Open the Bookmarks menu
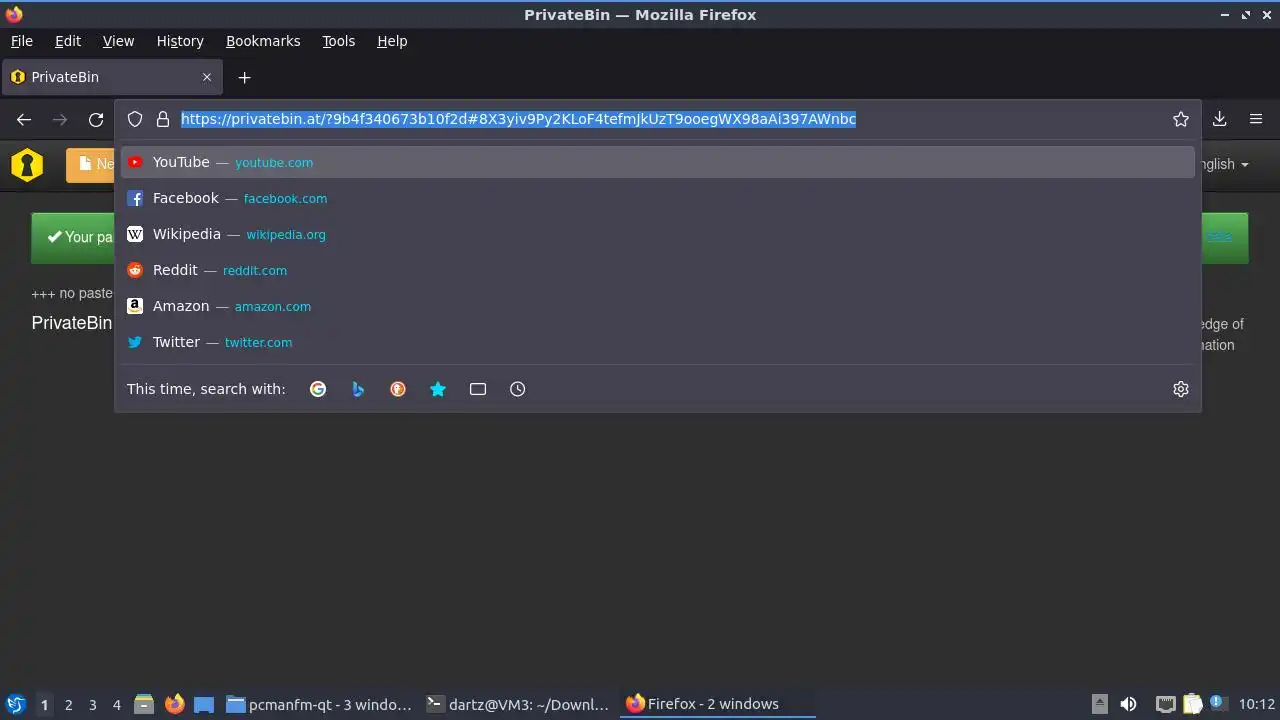Screen dimensions: 1280x720 pyautogui.click(x=263, y=41)
